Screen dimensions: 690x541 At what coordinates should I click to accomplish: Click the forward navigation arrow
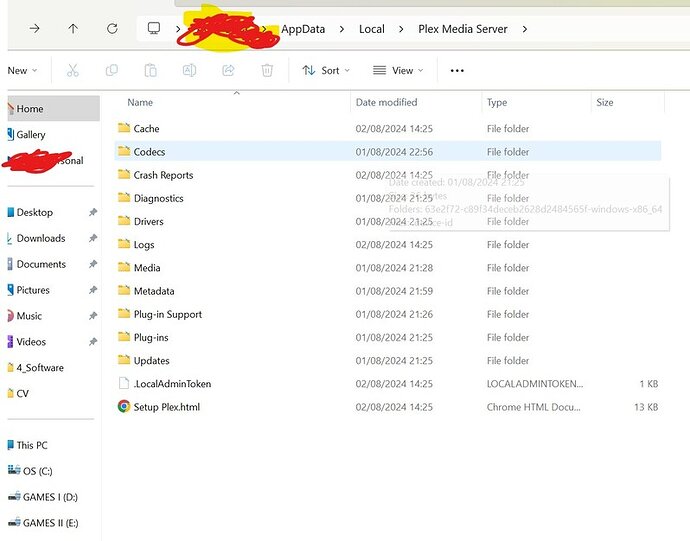tap(34, 29)
